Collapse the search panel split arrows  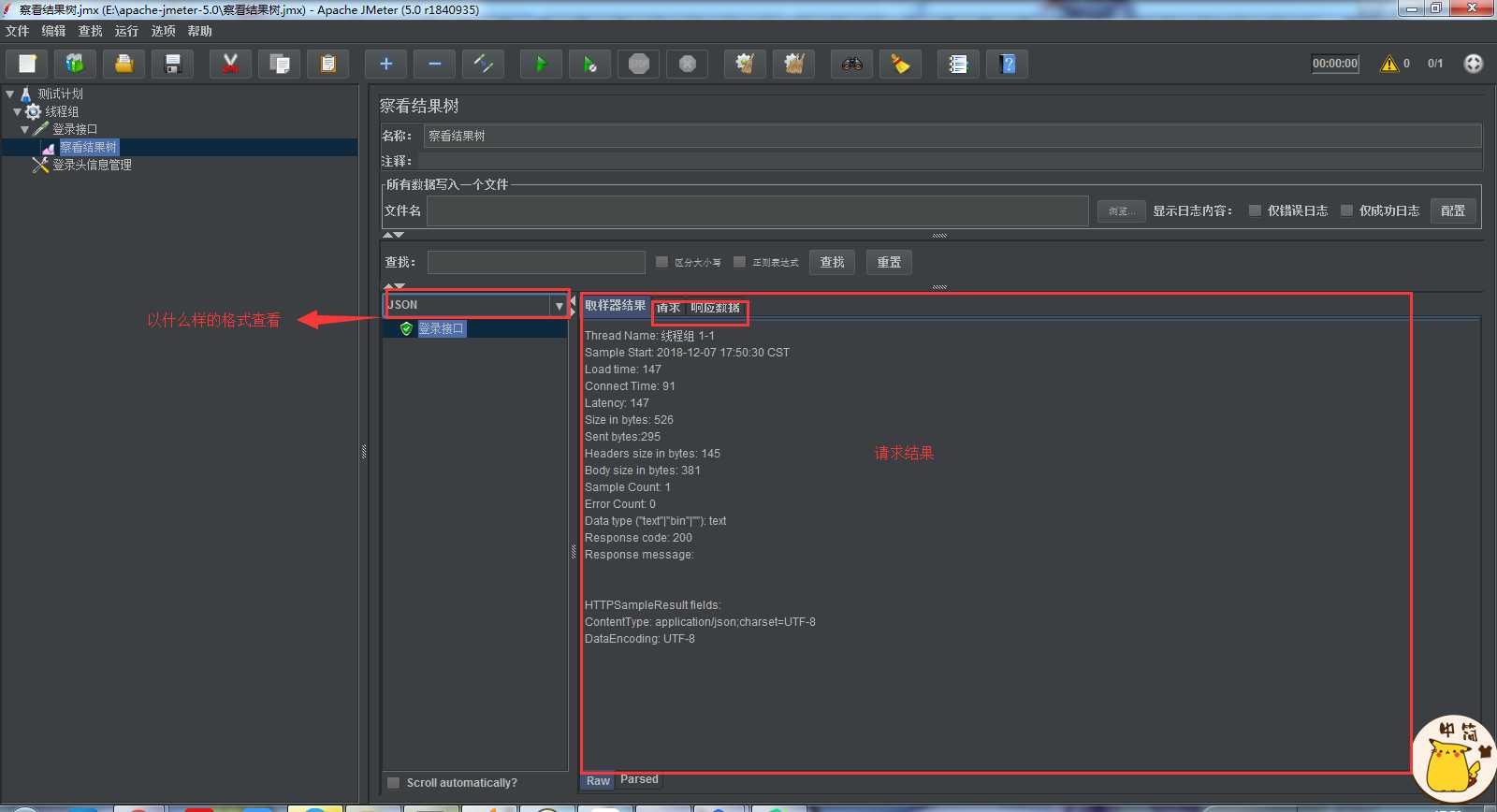coord(394,286)
